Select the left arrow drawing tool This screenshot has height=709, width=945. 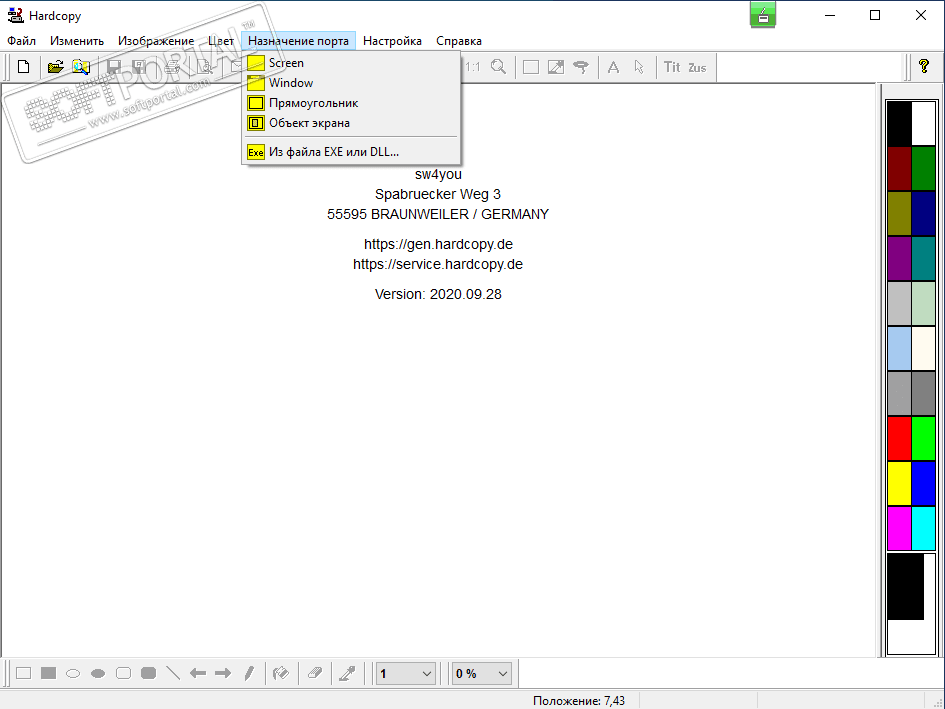198,673
